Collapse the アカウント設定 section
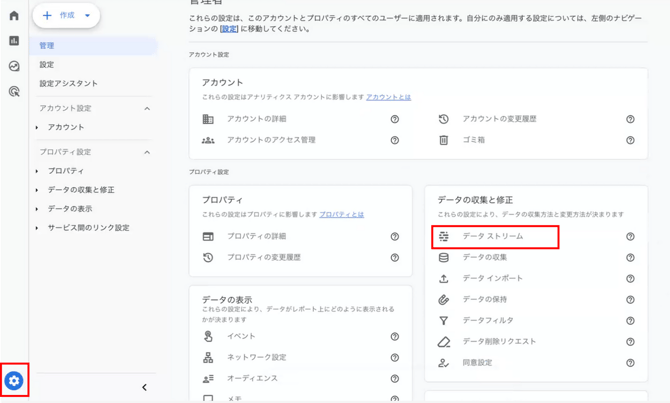The width and height of the screenshot is (670, 403). point(147,108)
